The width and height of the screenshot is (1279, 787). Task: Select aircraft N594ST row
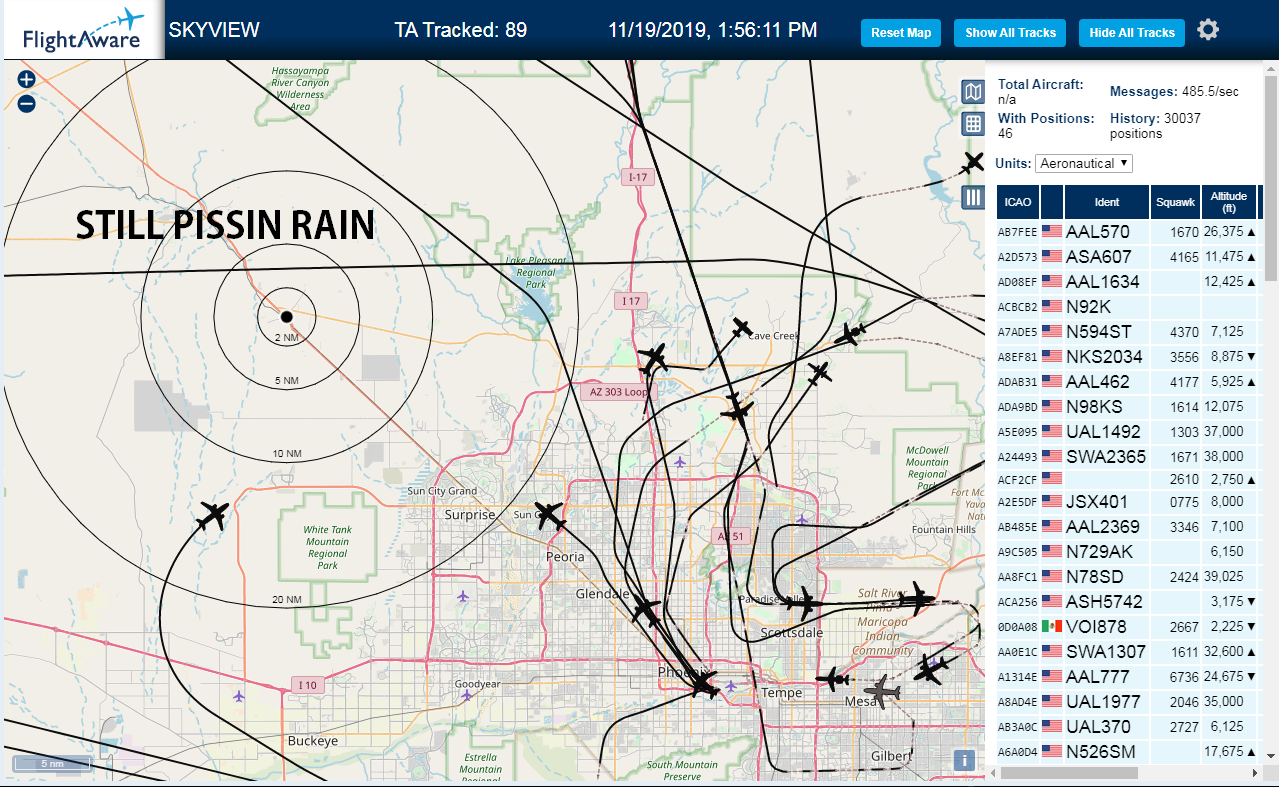[x=1128, y=331]
